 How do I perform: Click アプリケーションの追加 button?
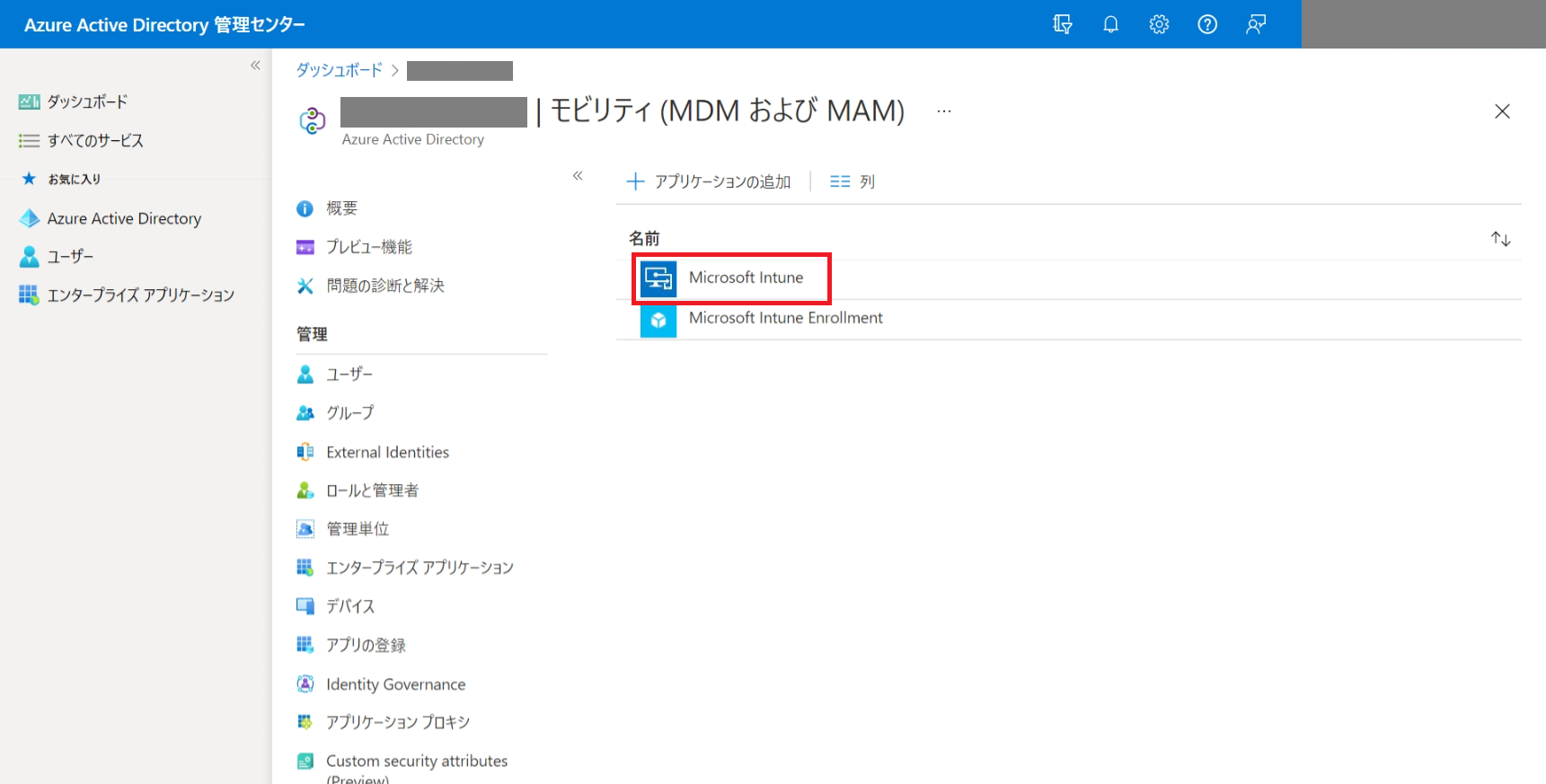coord(709,181)
